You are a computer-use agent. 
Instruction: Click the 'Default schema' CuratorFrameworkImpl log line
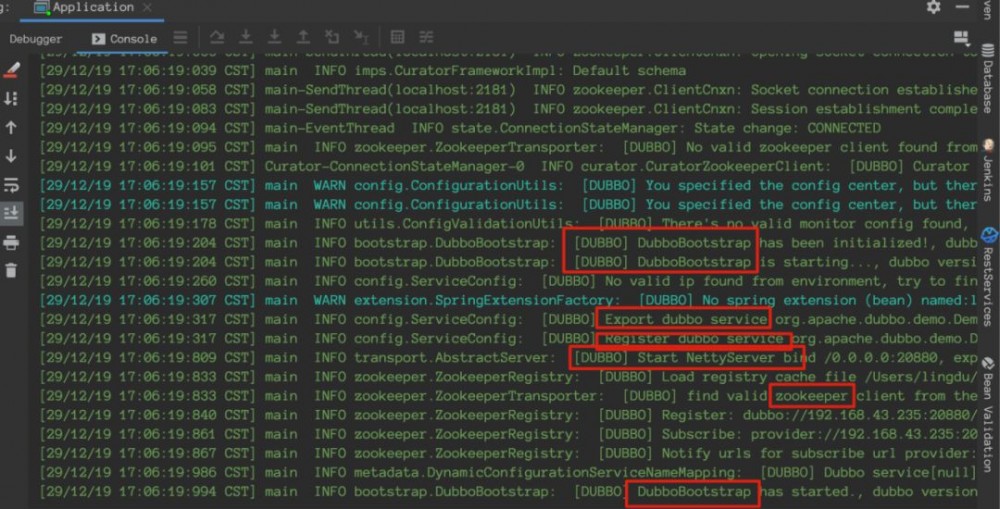(363, 70)
